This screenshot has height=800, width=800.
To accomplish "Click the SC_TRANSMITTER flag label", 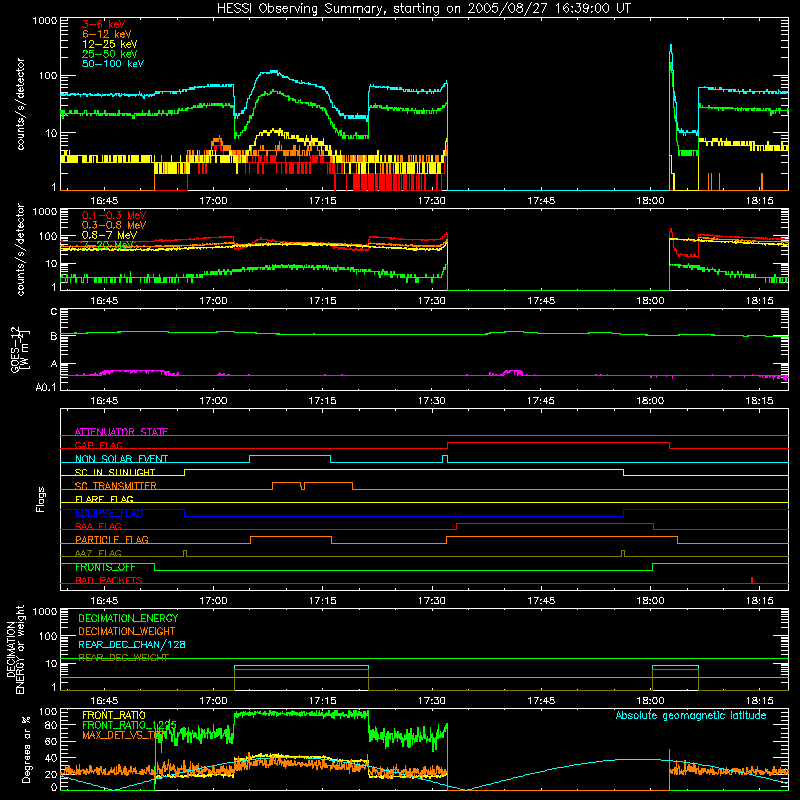I will point(116,485).
